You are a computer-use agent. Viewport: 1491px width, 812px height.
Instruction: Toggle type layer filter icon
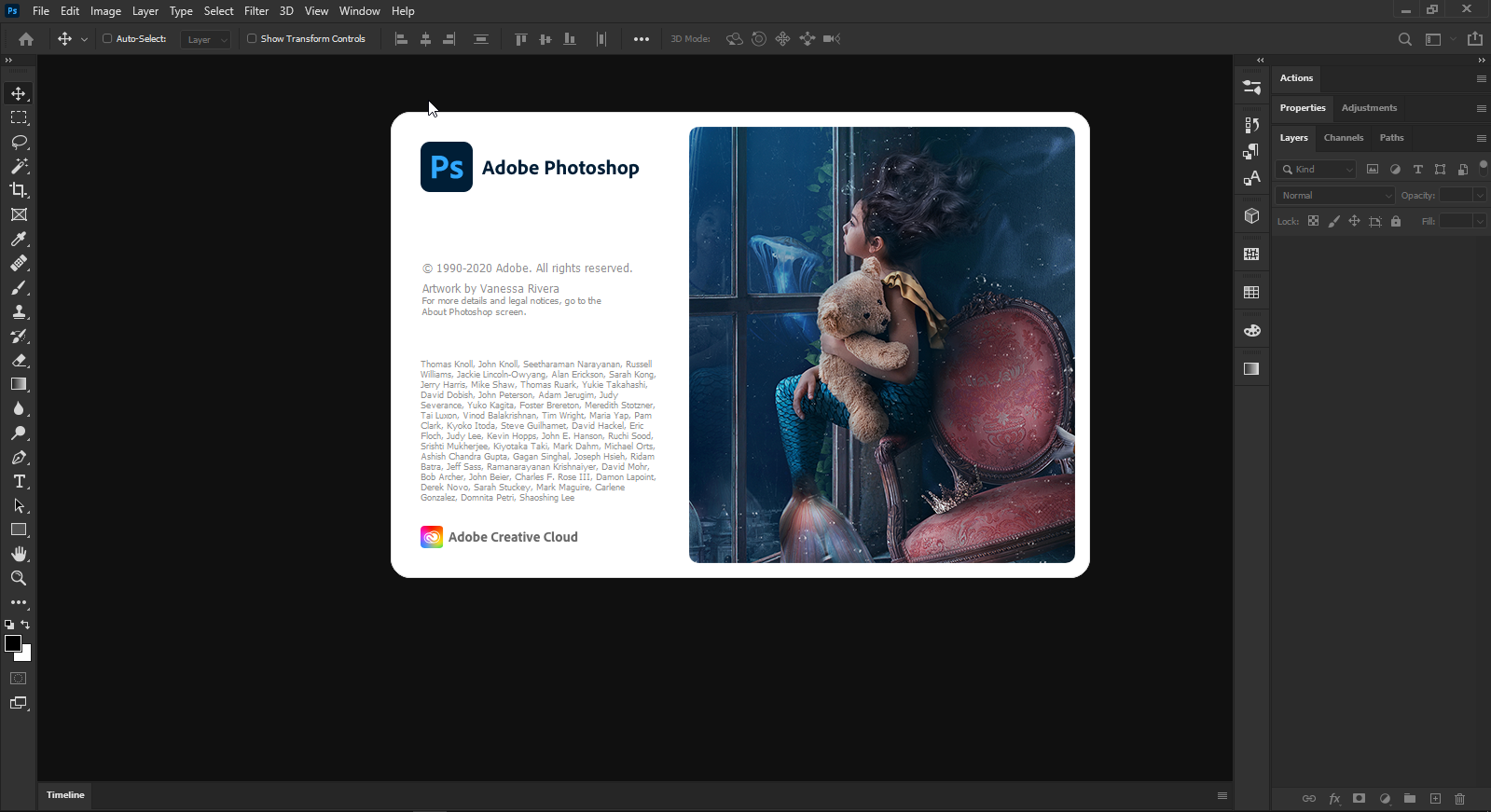(x=1417, y=169)
